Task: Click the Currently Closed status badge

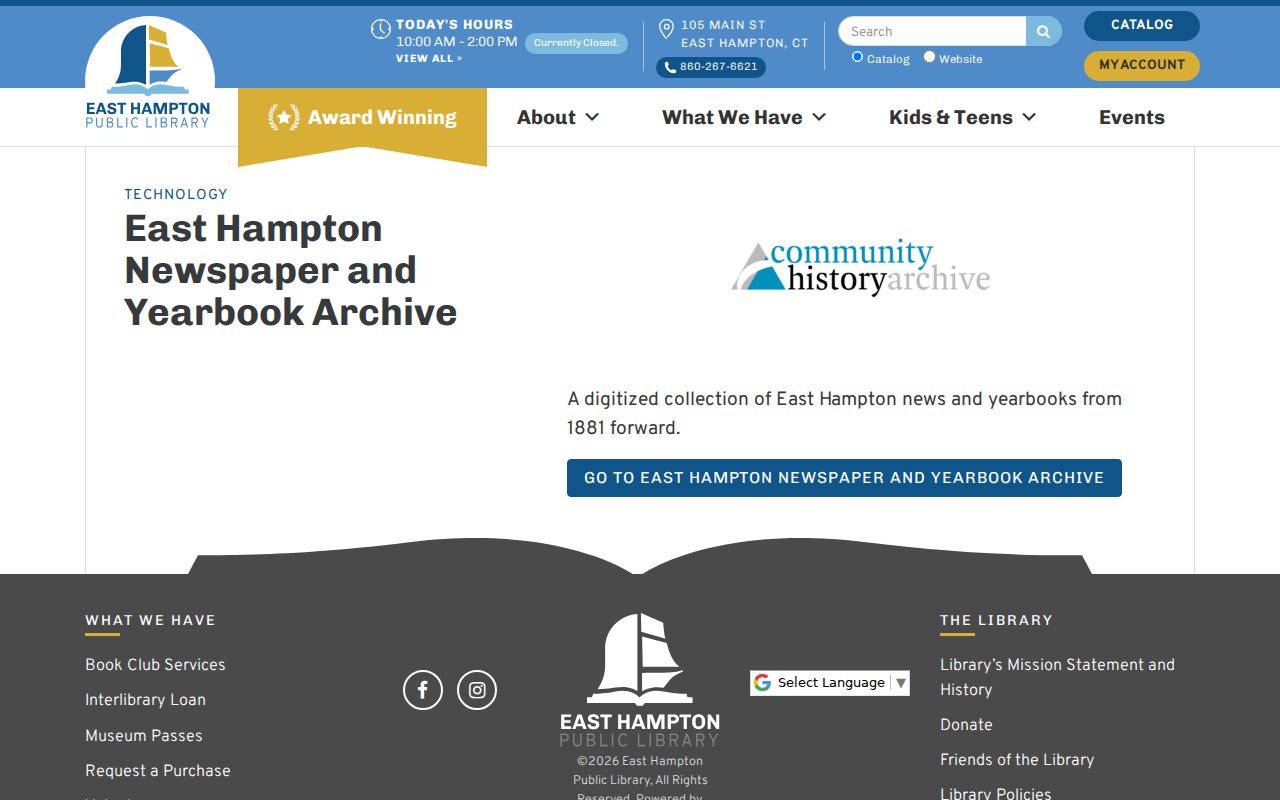Action: pos(576,43)
